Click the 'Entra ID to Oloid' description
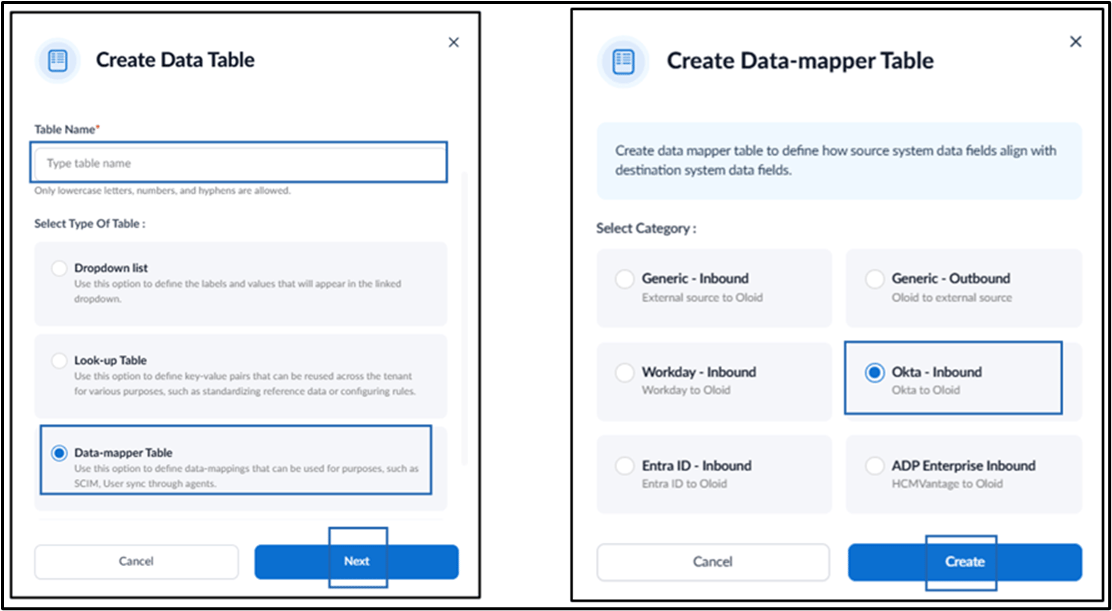The height and width of the screenshot is (611, 1112). (x=684, y=484)
